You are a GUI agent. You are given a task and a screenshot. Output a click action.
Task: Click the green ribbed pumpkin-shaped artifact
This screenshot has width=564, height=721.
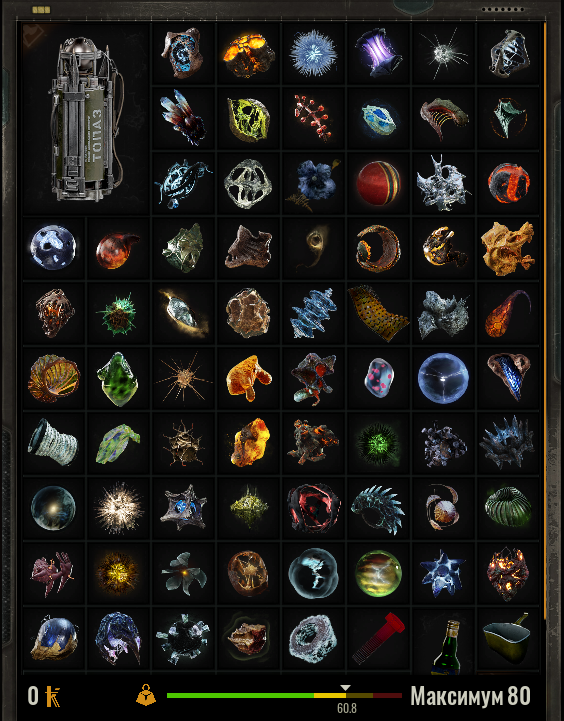tap(508, 507)
